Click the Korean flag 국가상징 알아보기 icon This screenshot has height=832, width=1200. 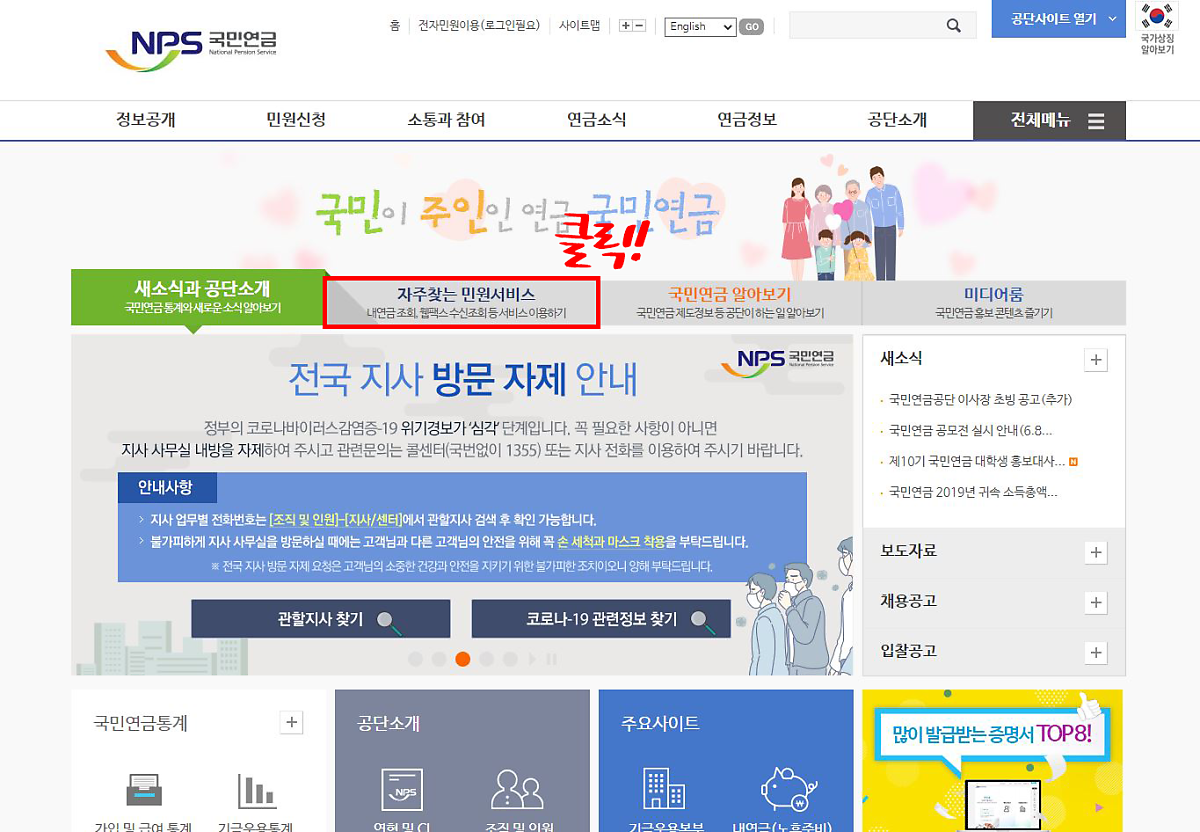1158,28
